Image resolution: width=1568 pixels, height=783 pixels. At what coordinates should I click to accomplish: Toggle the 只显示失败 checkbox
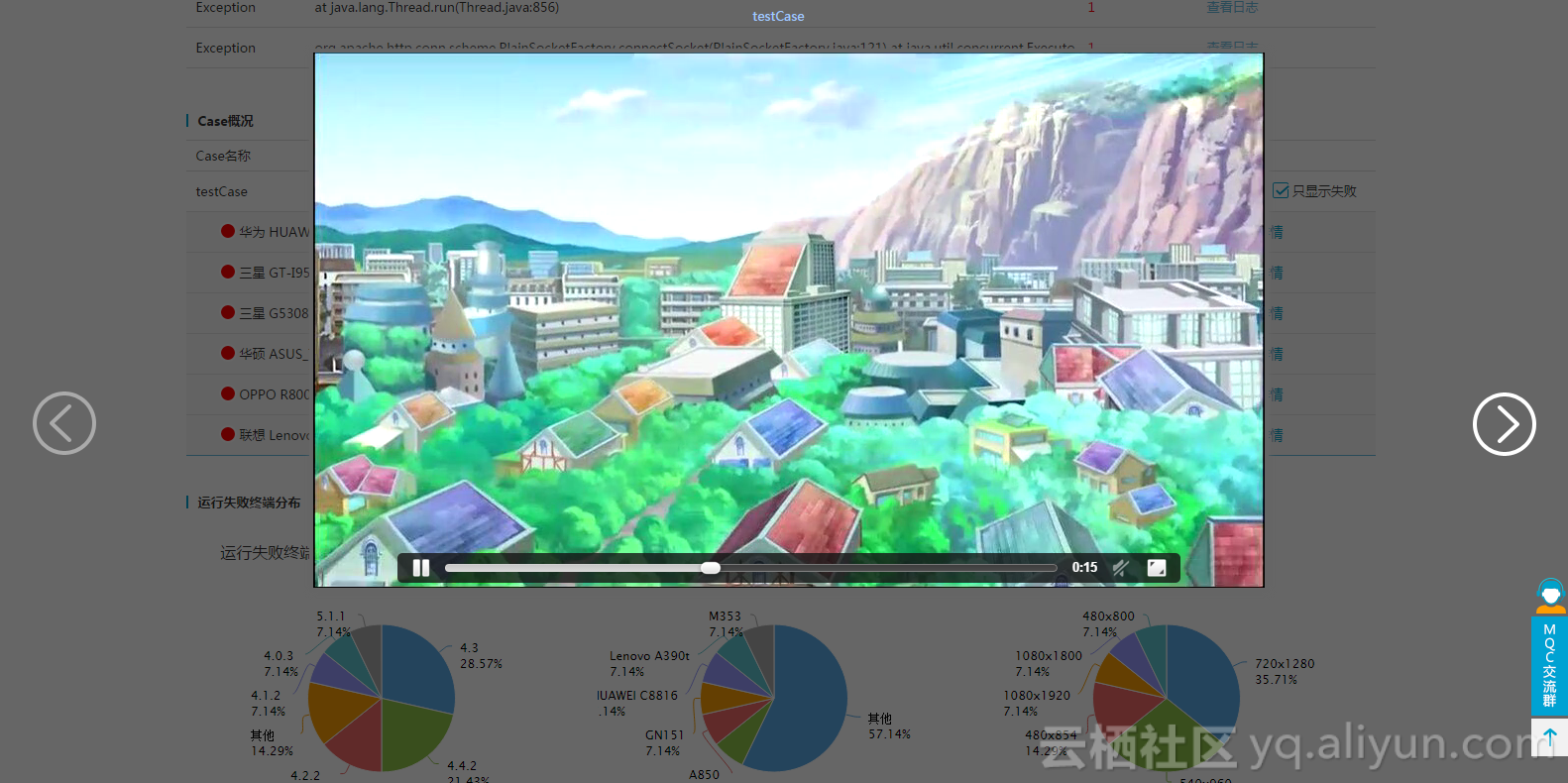1281,190
